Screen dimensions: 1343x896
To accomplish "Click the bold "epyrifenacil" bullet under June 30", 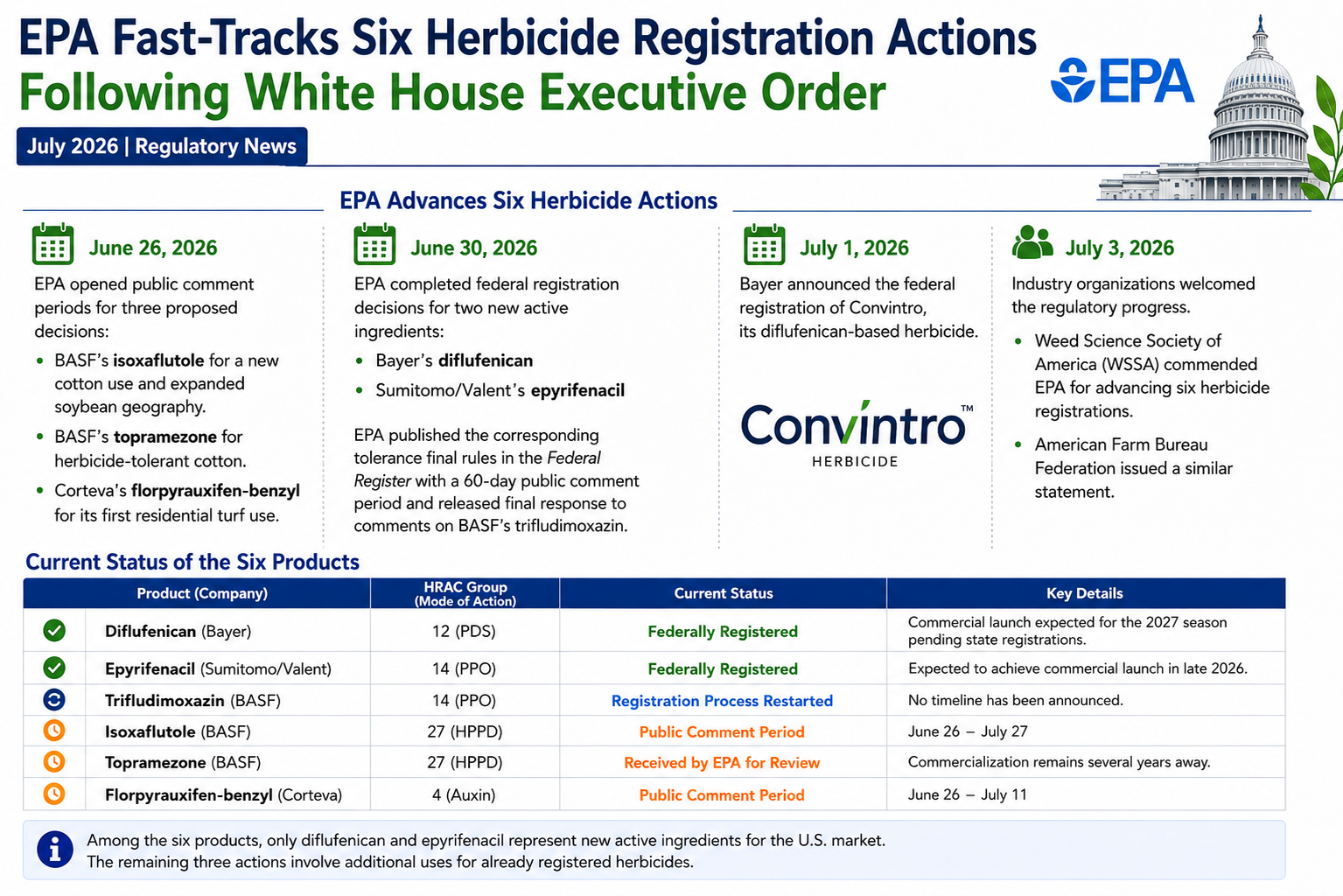I will click(577, 390).
